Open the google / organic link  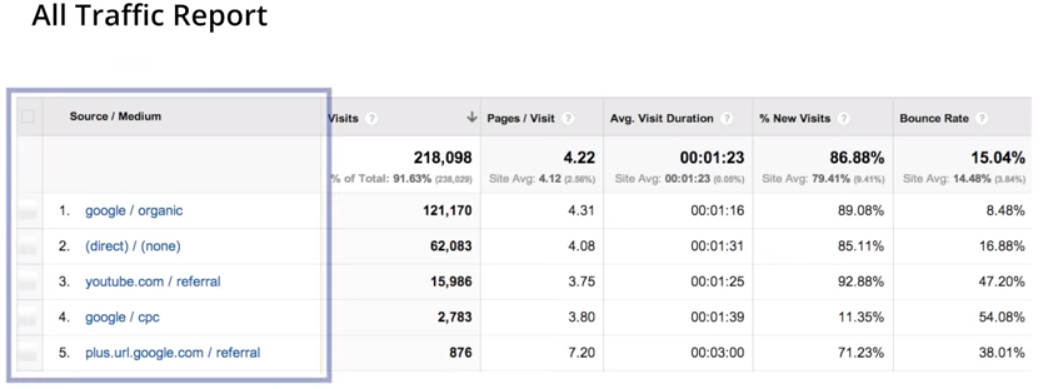pyautogui.click(x=133, y=211)
